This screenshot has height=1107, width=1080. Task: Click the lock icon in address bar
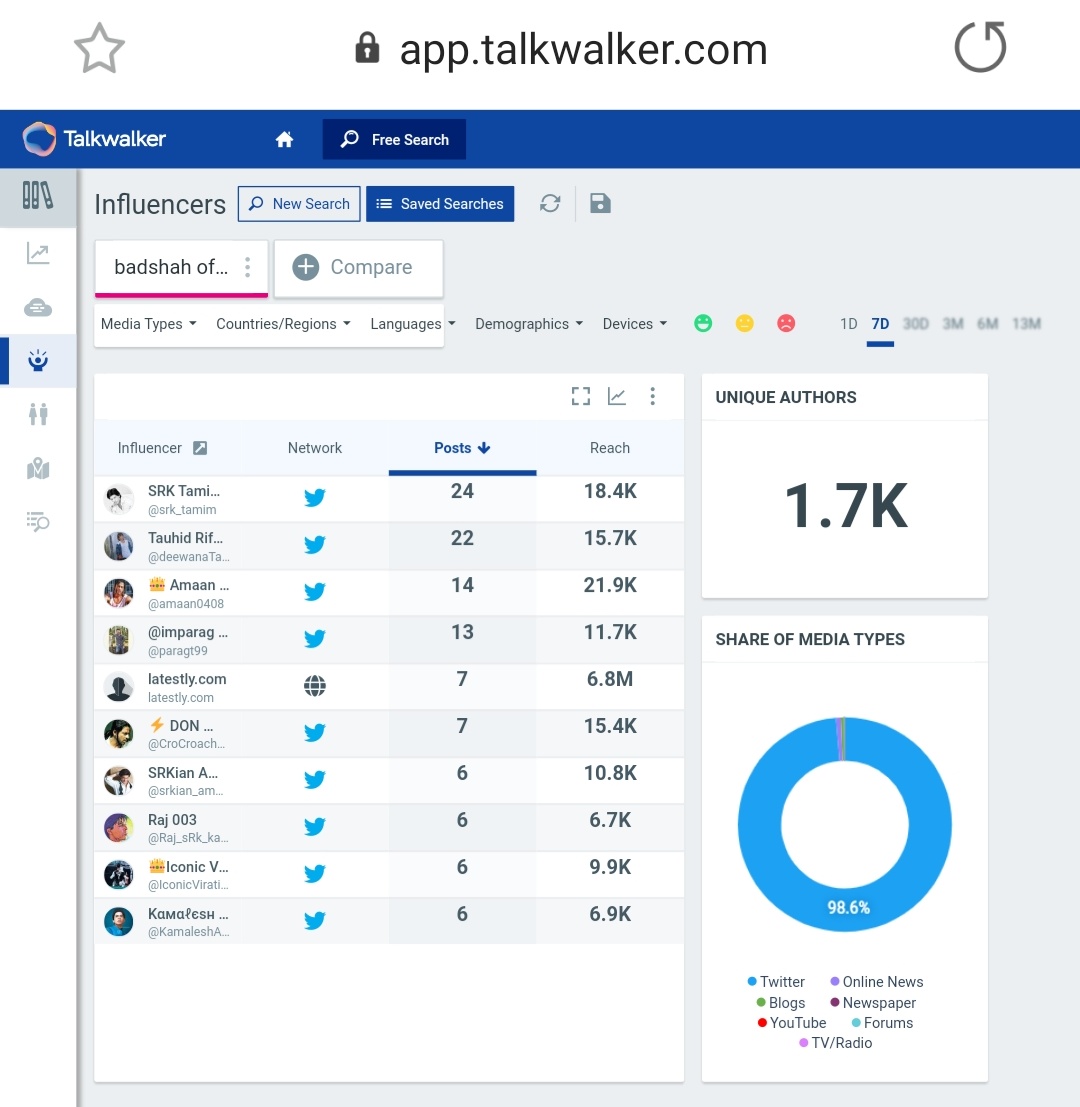click(x=367, y=48)
